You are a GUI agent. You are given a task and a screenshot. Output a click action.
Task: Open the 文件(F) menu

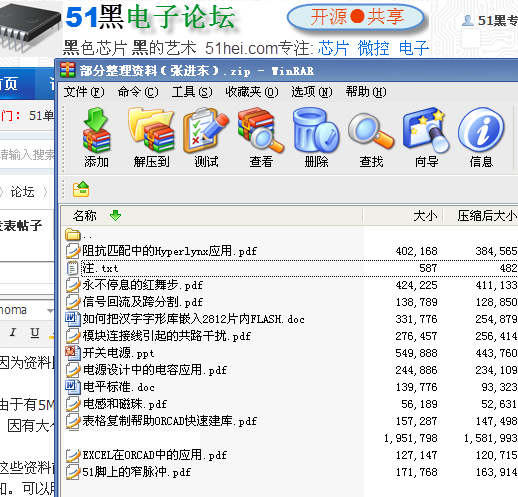tap(84, 92)
